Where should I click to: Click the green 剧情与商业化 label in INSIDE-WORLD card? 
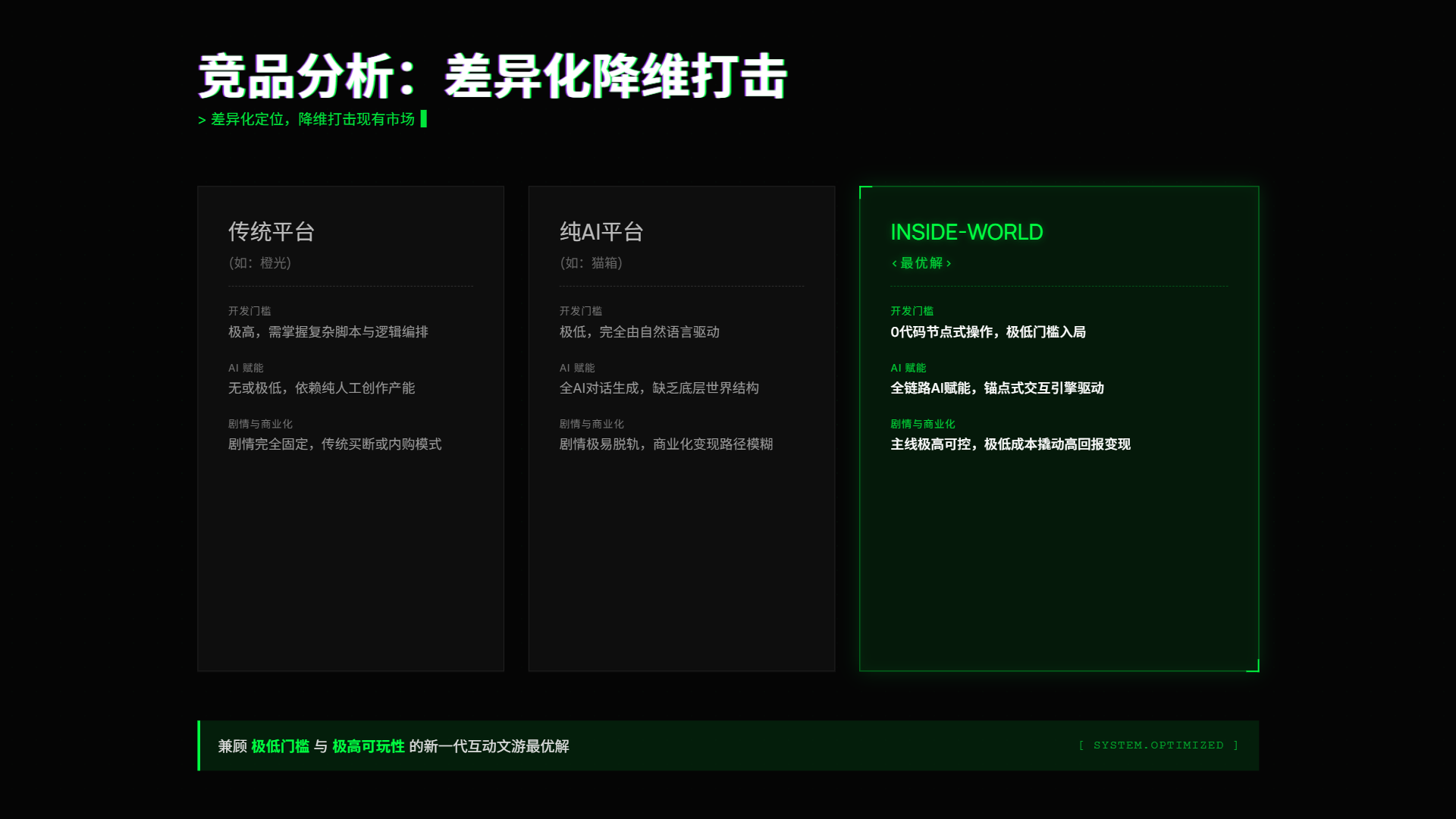(x=922, y=424)
